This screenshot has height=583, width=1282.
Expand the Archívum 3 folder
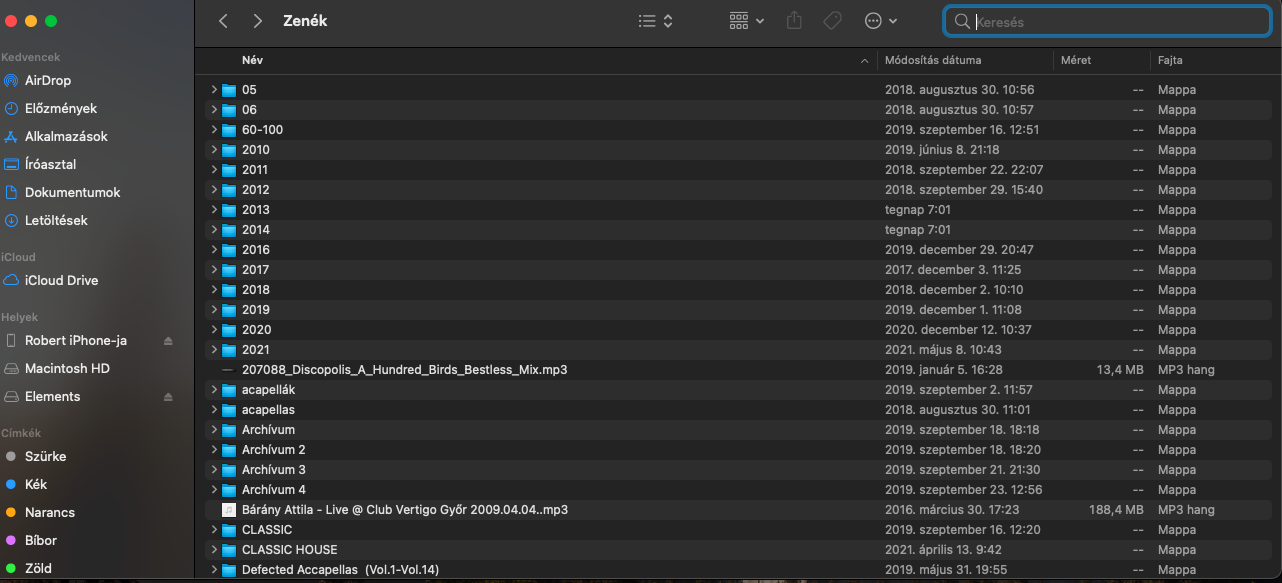coord(214,470)
